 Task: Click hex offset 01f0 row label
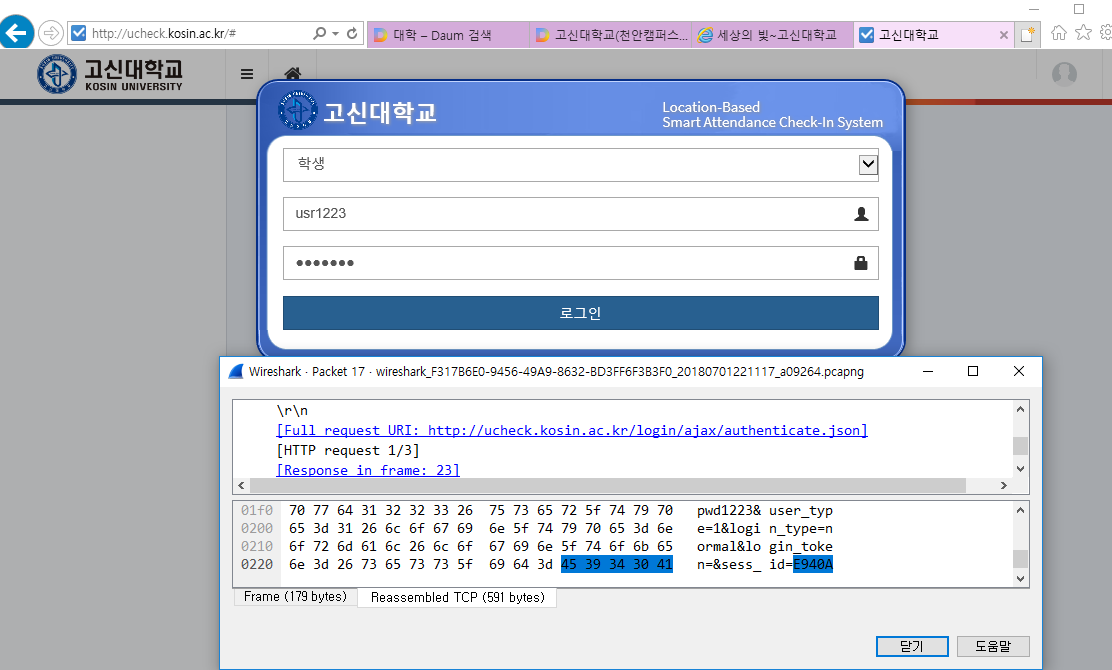click(257, 510)
